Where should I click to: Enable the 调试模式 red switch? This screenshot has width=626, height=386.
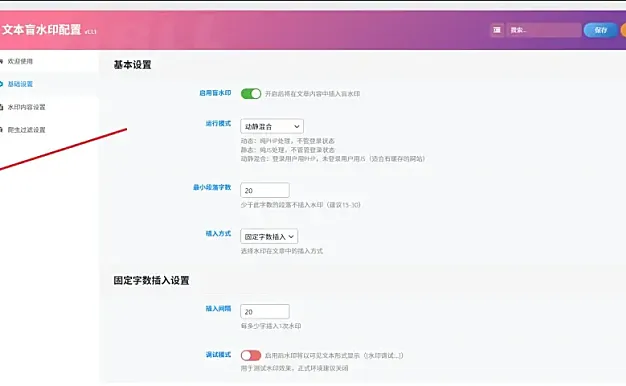click(251, 355)
